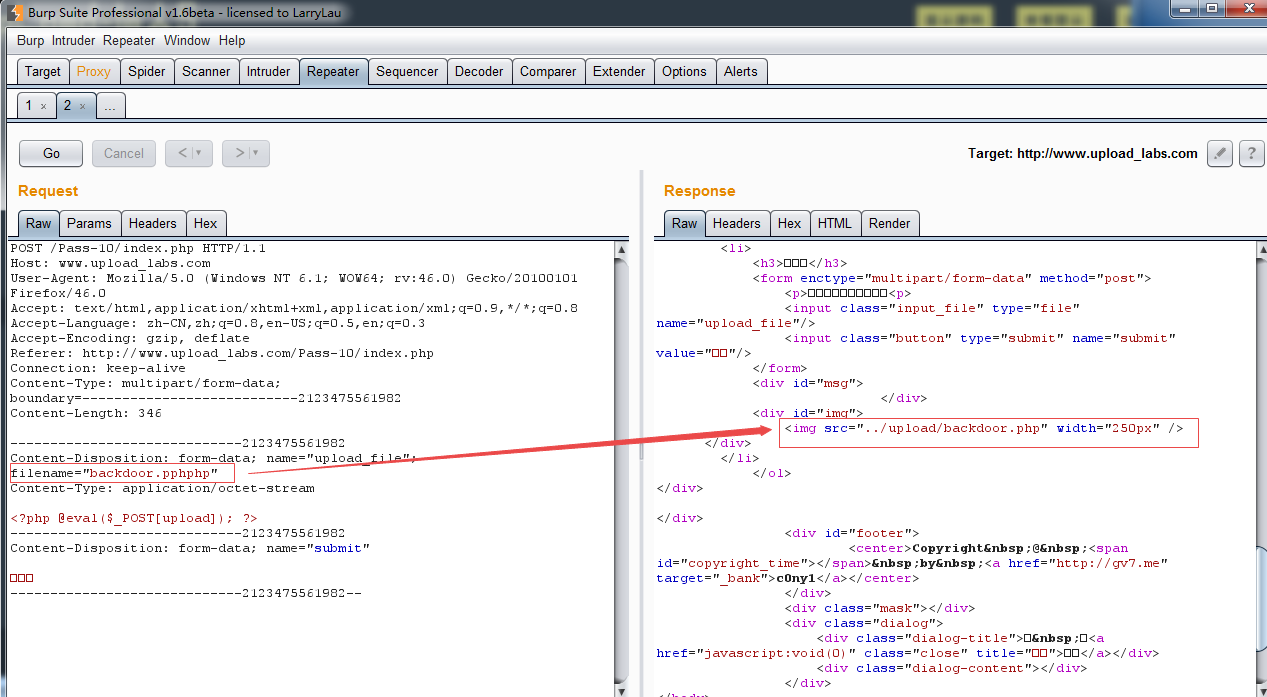Screen dimensions: 1267x697
Task: Click the POST /Pass-10/index.php request line
Action: point(138,248)
